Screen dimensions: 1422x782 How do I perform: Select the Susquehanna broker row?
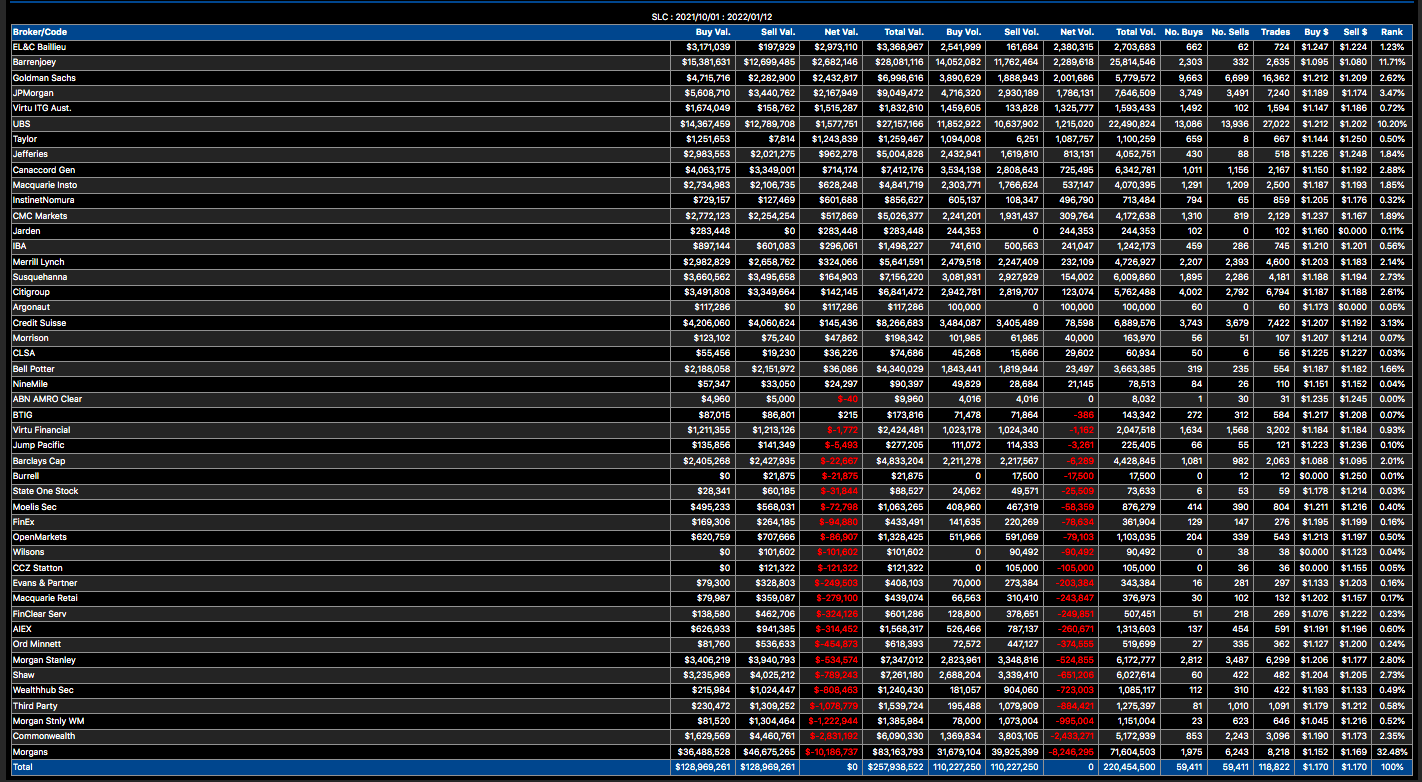(x=709, y=277)
